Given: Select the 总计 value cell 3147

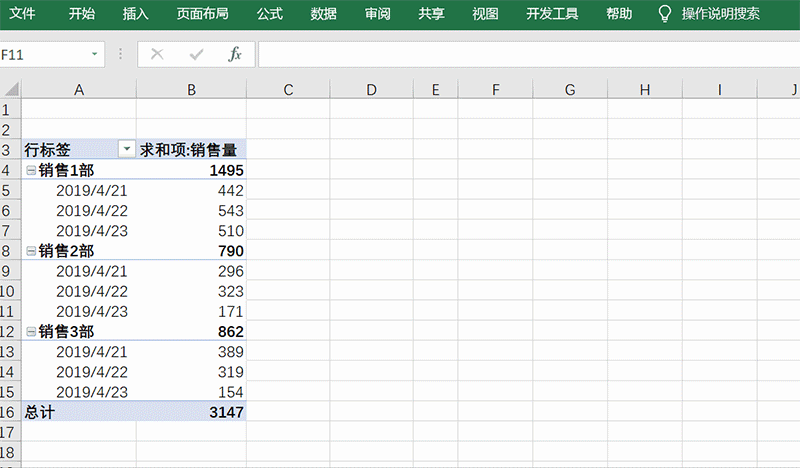Looking at the screenshot, I should (x=191, y=412).
